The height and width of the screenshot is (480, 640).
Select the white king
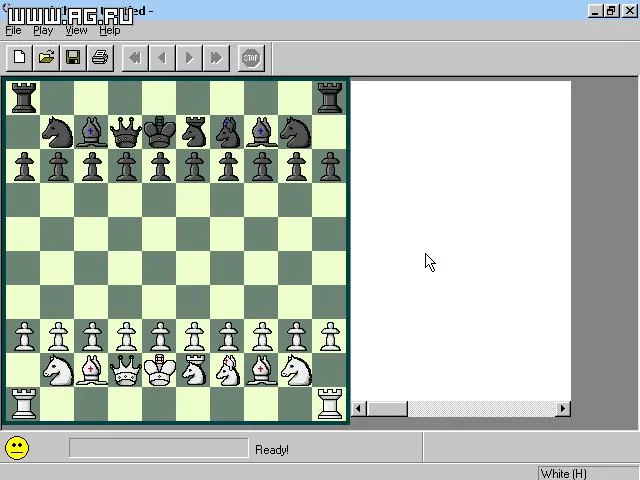click(x=160, y=370)
